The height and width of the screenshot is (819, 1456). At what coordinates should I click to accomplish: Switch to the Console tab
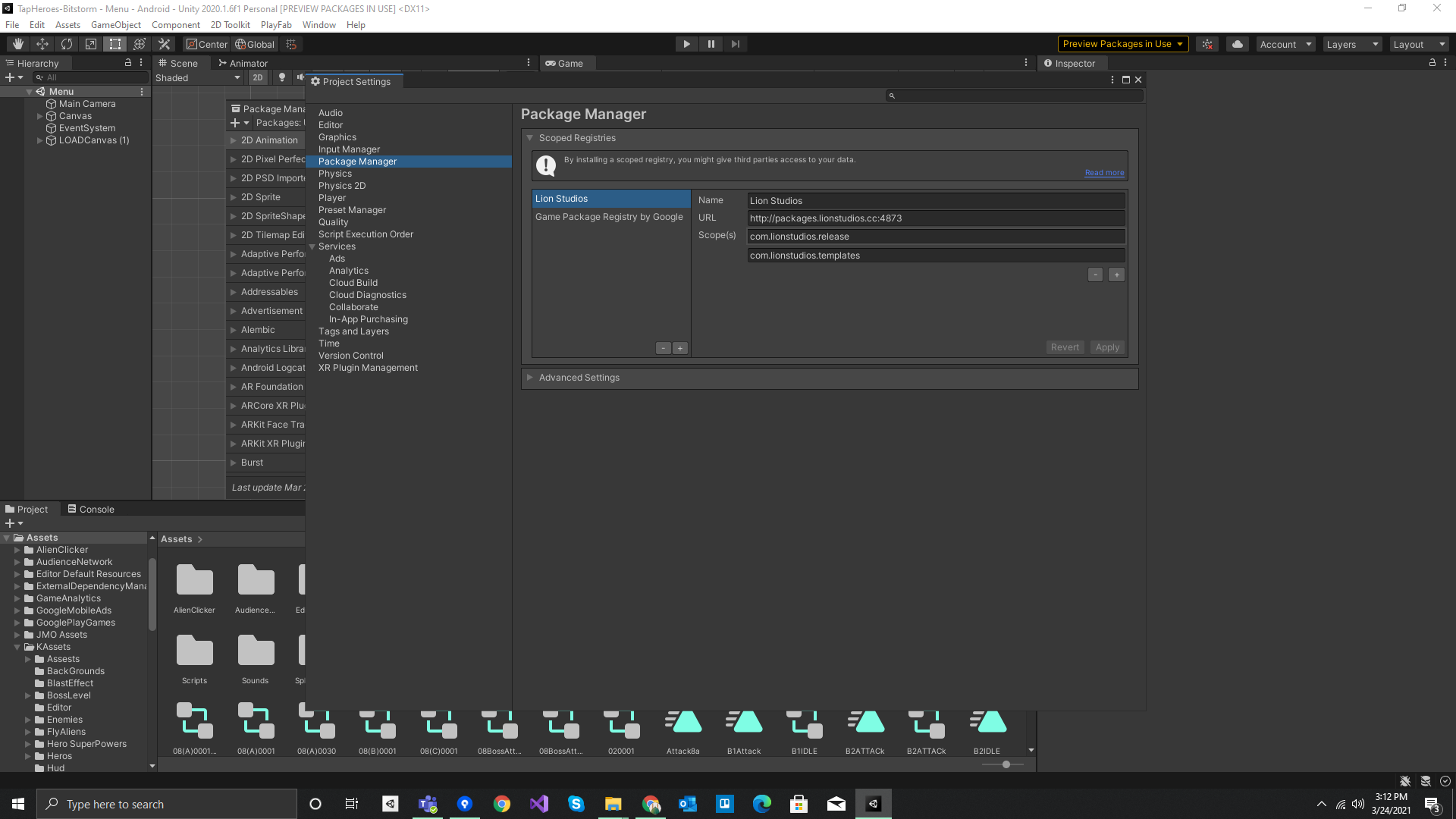pos(91,509)
